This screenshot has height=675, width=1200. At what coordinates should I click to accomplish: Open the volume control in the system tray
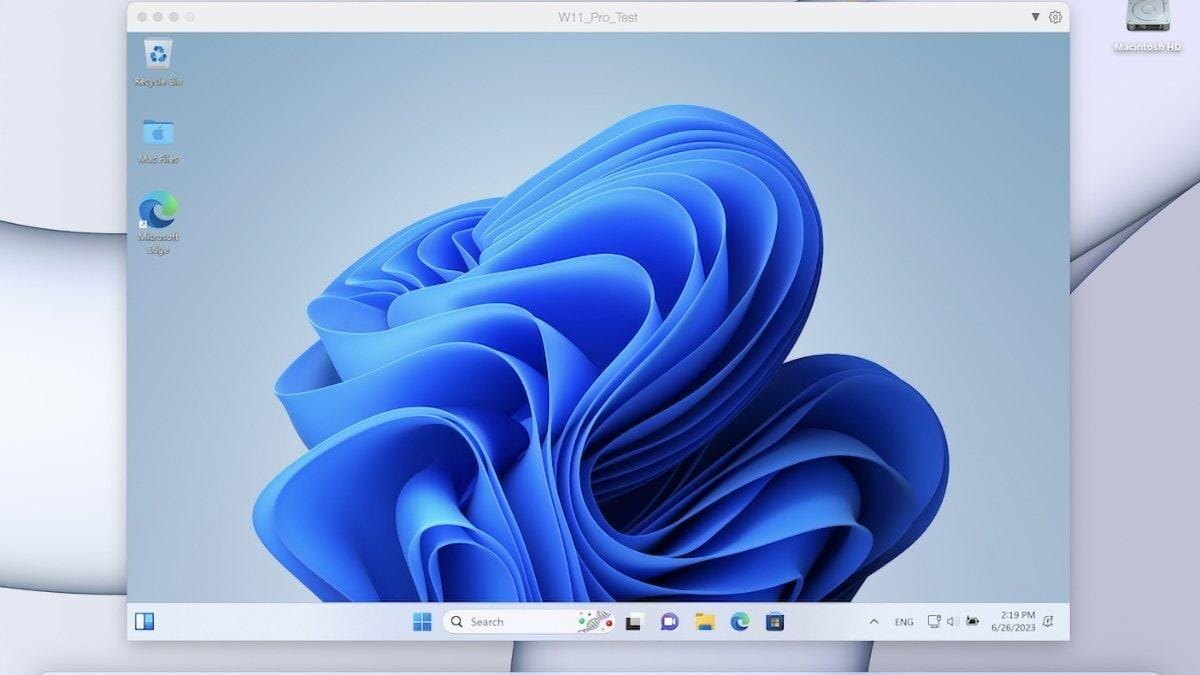point(953,620)
